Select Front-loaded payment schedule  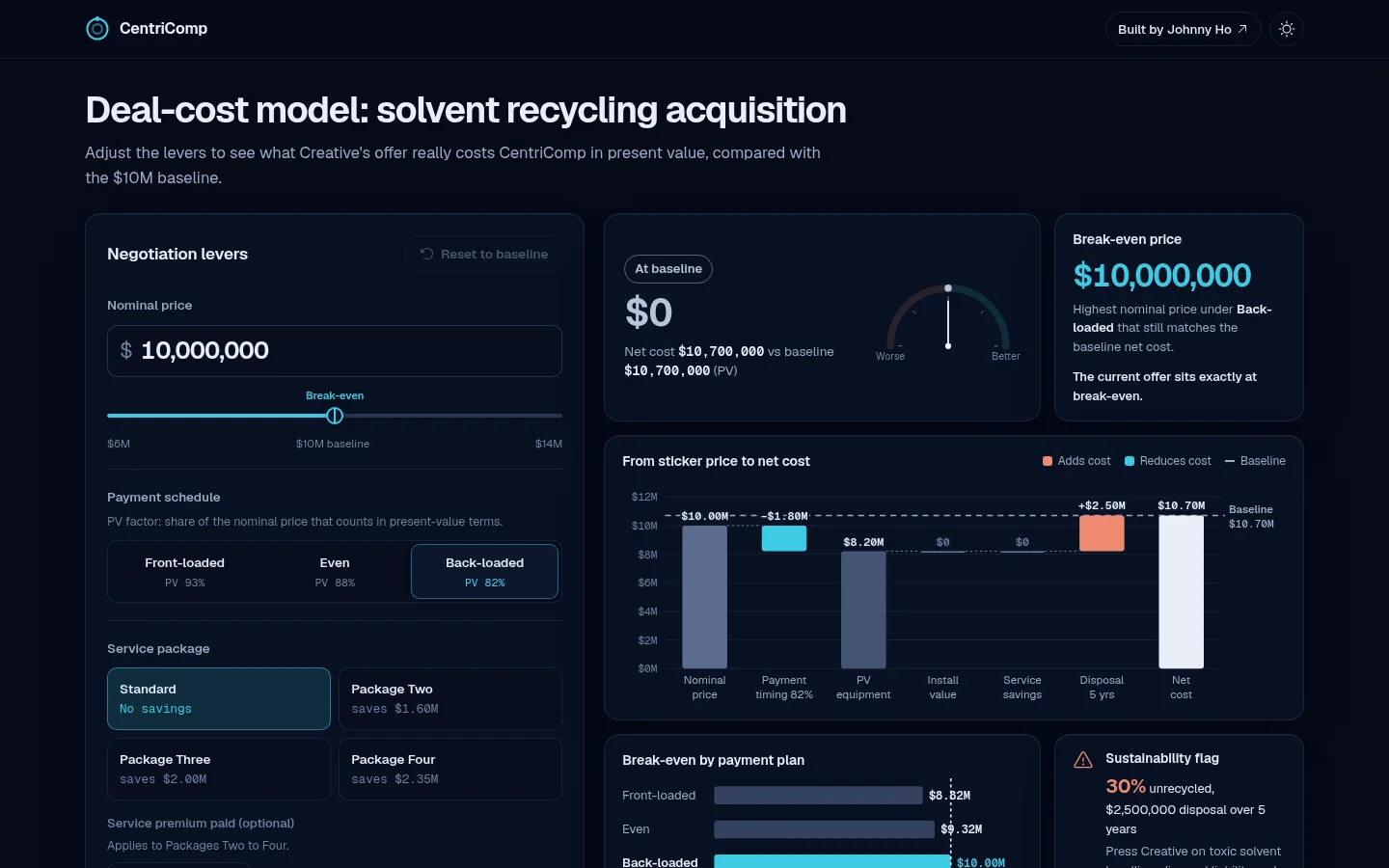pyautogui.click(x=184, y=572)
